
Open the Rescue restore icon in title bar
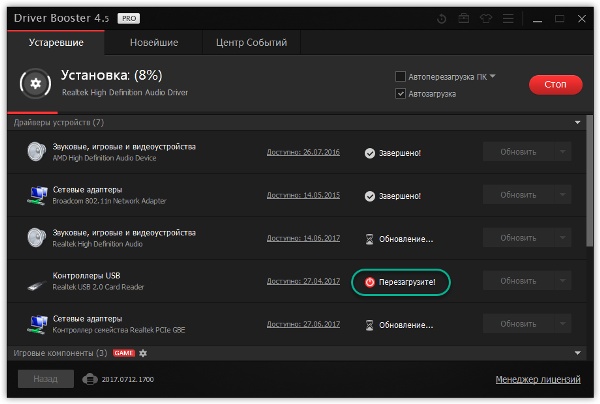coord(441,18)
